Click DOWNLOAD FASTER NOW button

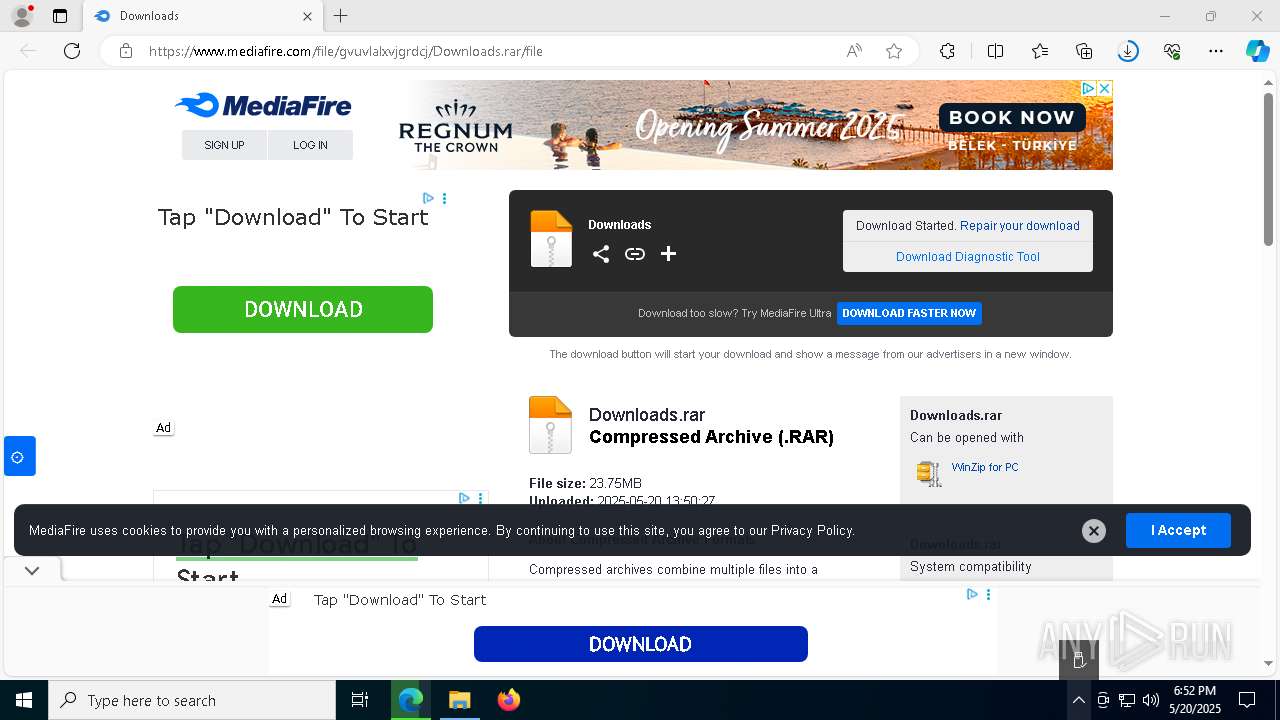coord(909,313)
